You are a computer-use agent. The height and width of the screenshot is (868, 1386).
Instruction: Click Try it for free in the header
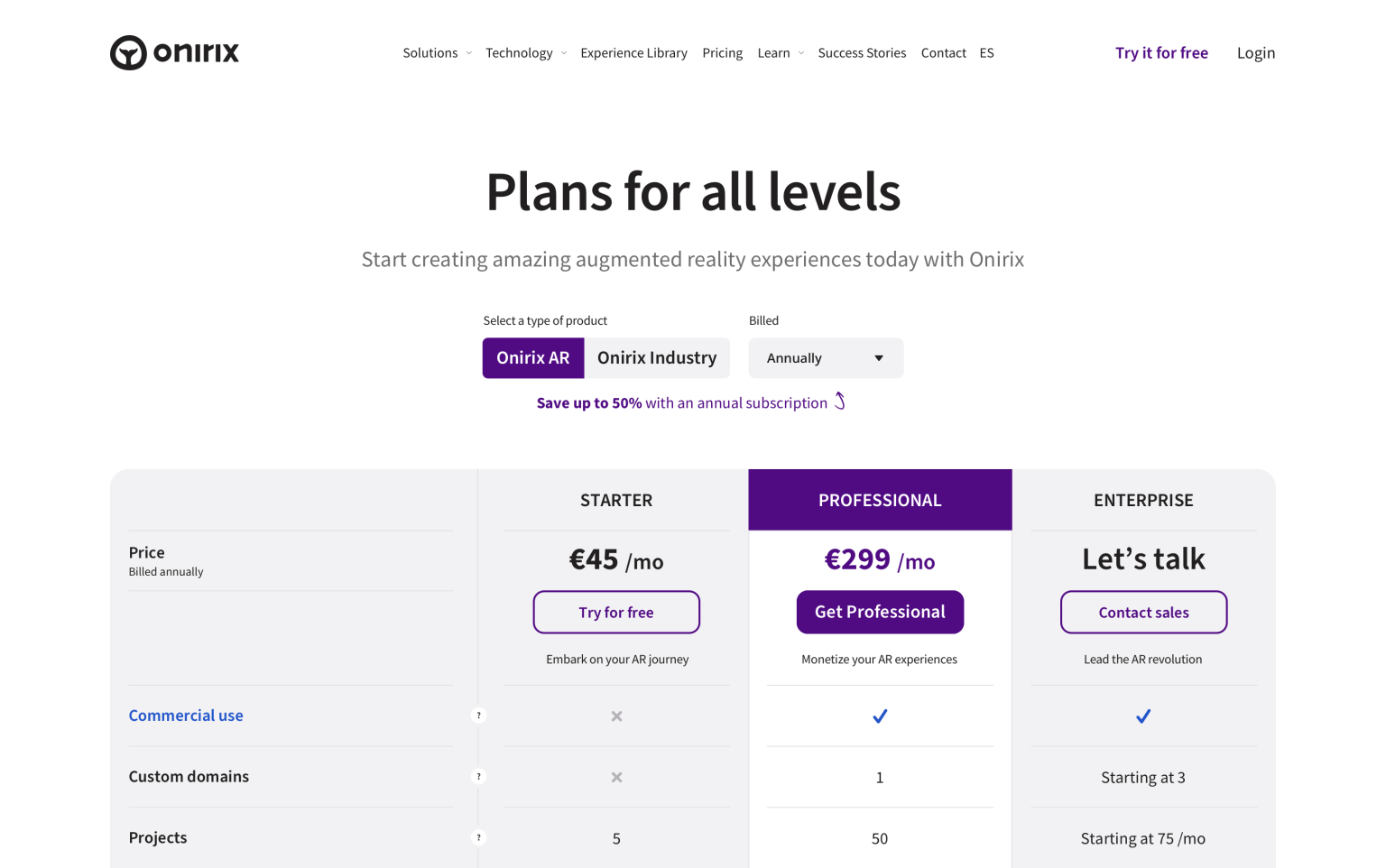(1161, 52)
